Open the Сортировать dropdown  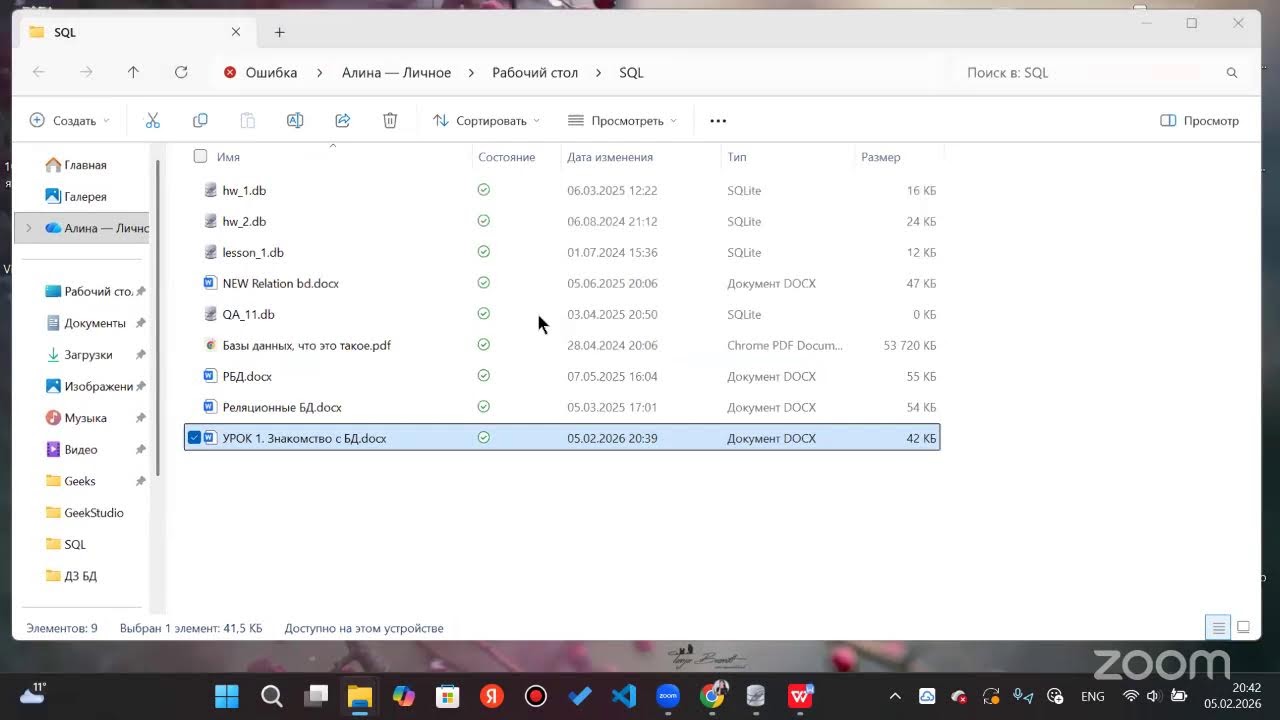pyautogui.click(x=486, y=121)
